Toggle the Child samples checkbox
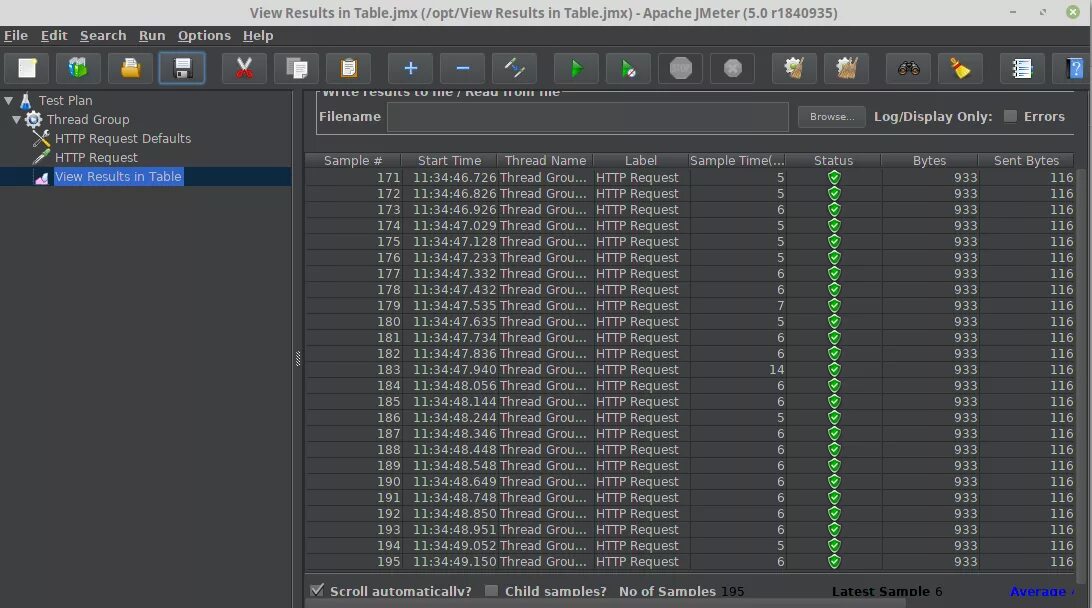 click(x=492, y=591)
